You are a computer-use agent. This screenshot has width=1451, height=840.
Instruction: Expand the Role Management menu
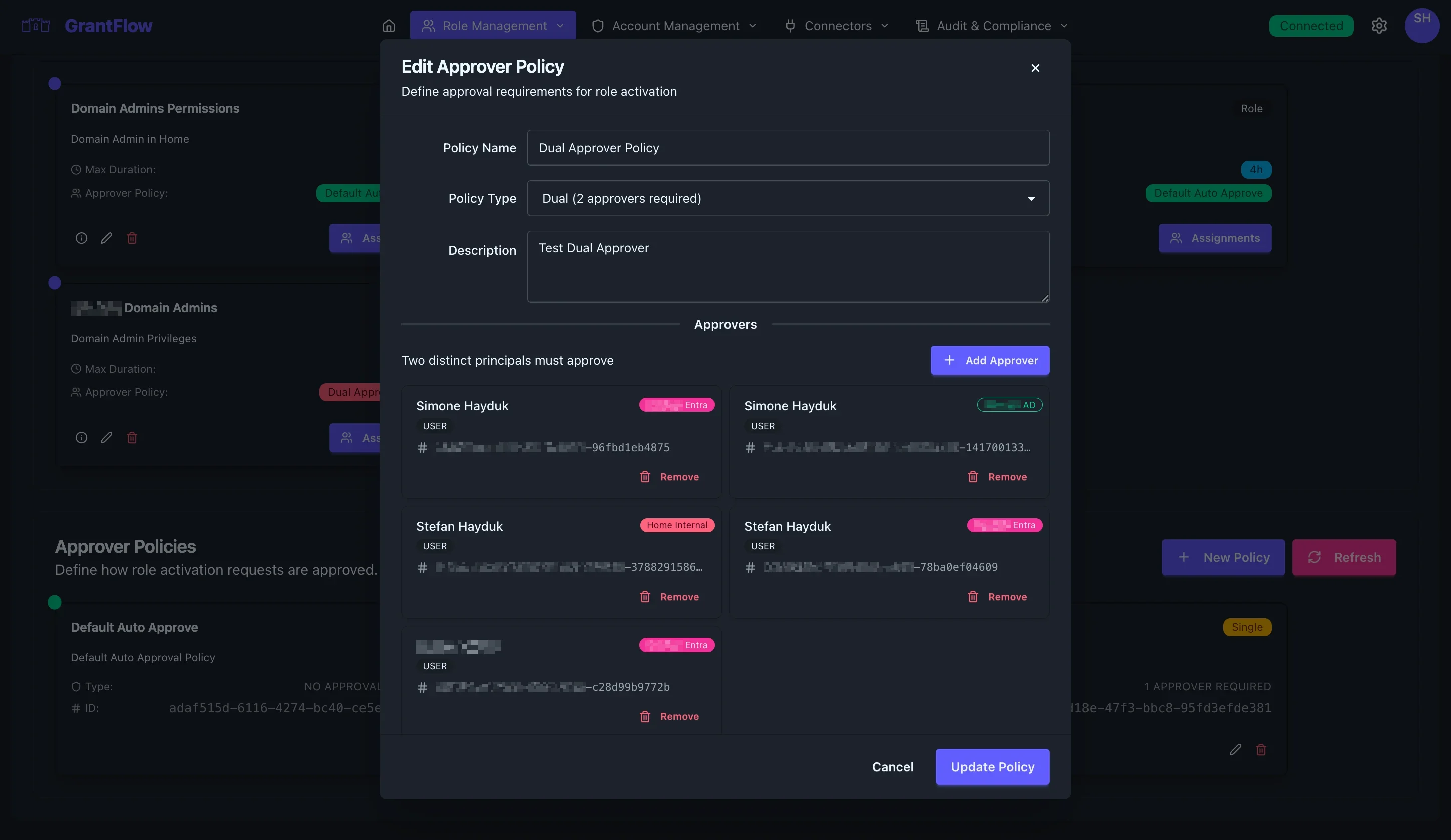pos(493,26)
